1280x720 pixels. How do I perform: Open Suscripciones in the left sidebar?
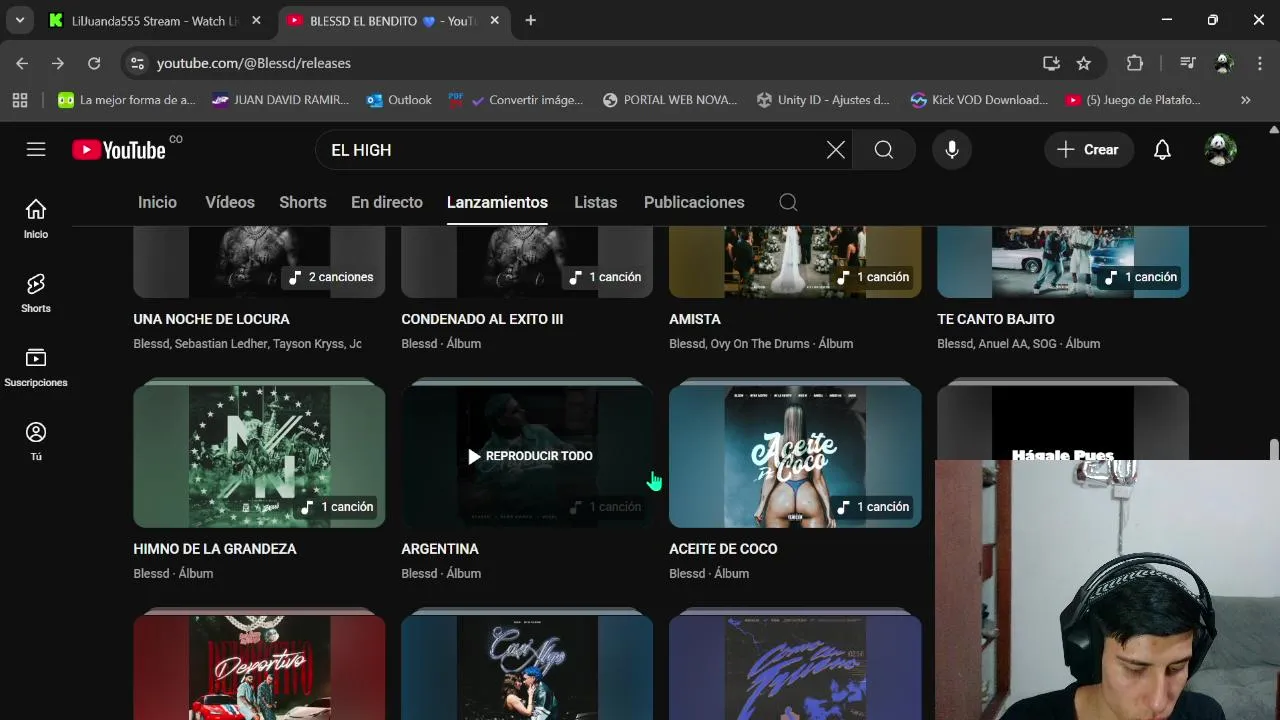pos(36,367)
